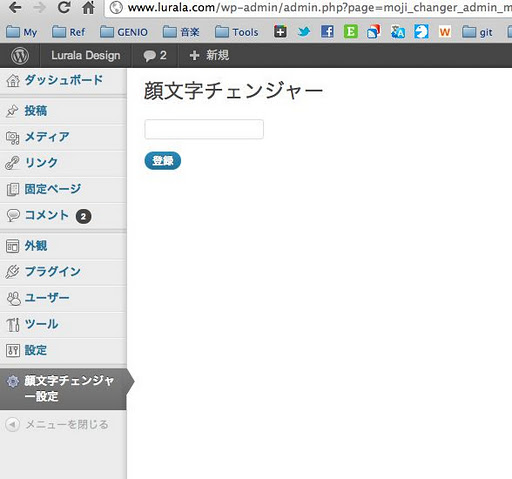Open the Facebook bookmark icon

coord(327,32)
